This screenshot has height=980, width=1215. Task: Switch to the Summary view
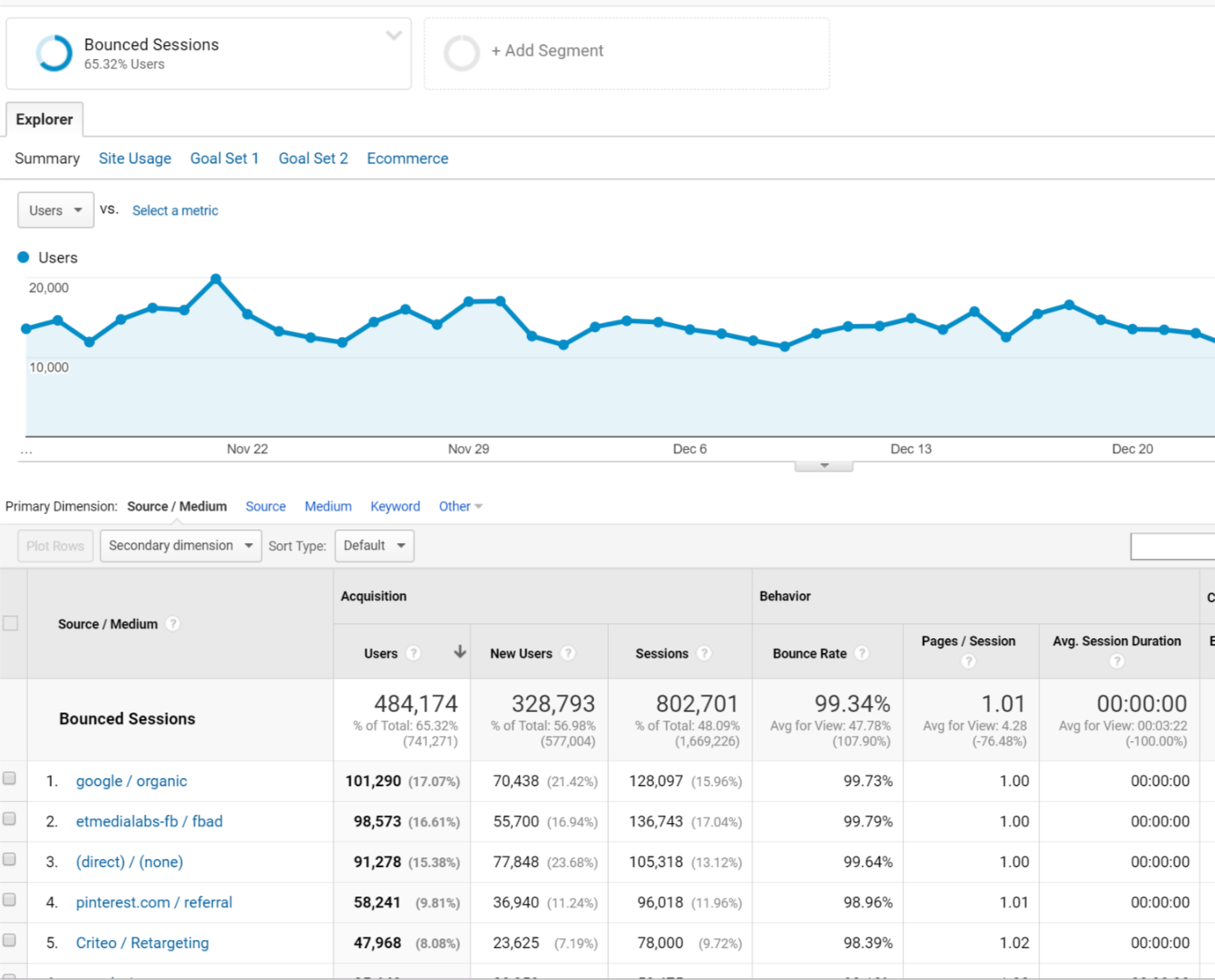click(x=47, y=159)
